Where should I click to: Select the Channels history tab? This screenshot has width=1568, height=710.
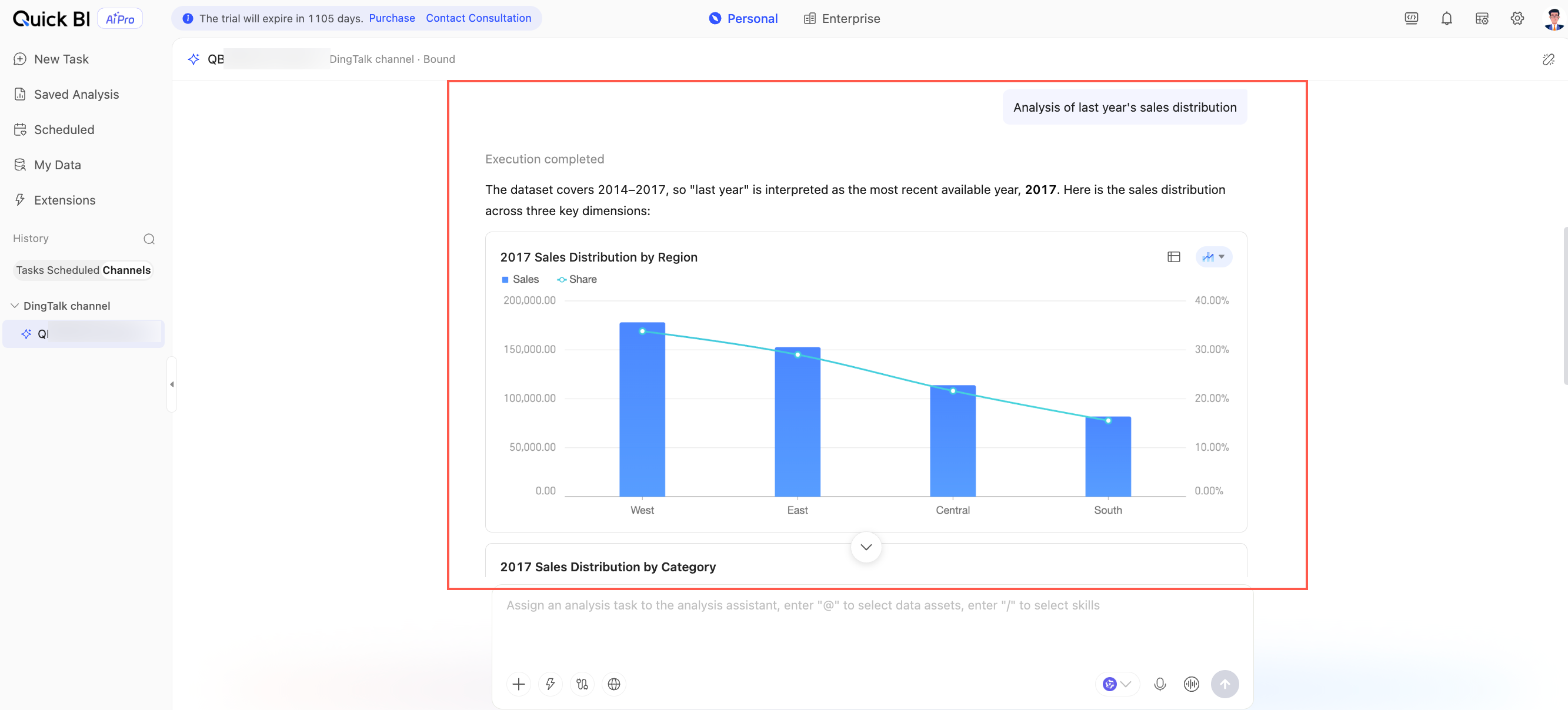point(126,270)
